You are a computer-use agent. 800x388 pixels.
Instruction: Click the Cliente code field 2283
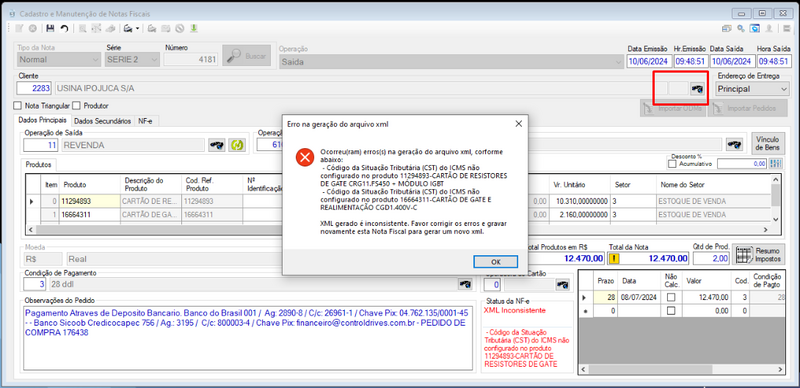pos(34,89)
